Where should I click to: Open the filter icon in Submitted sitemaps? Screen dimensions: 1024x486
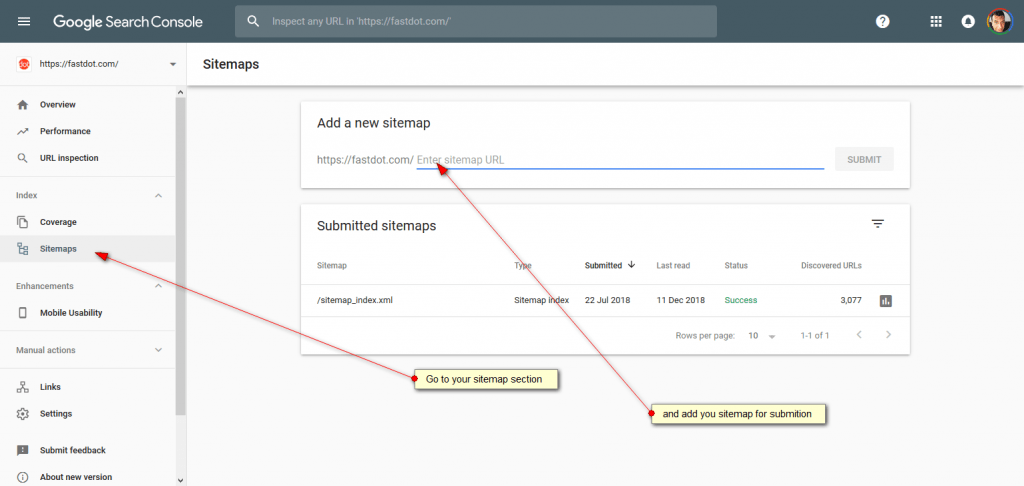click(x=878, y=224)
